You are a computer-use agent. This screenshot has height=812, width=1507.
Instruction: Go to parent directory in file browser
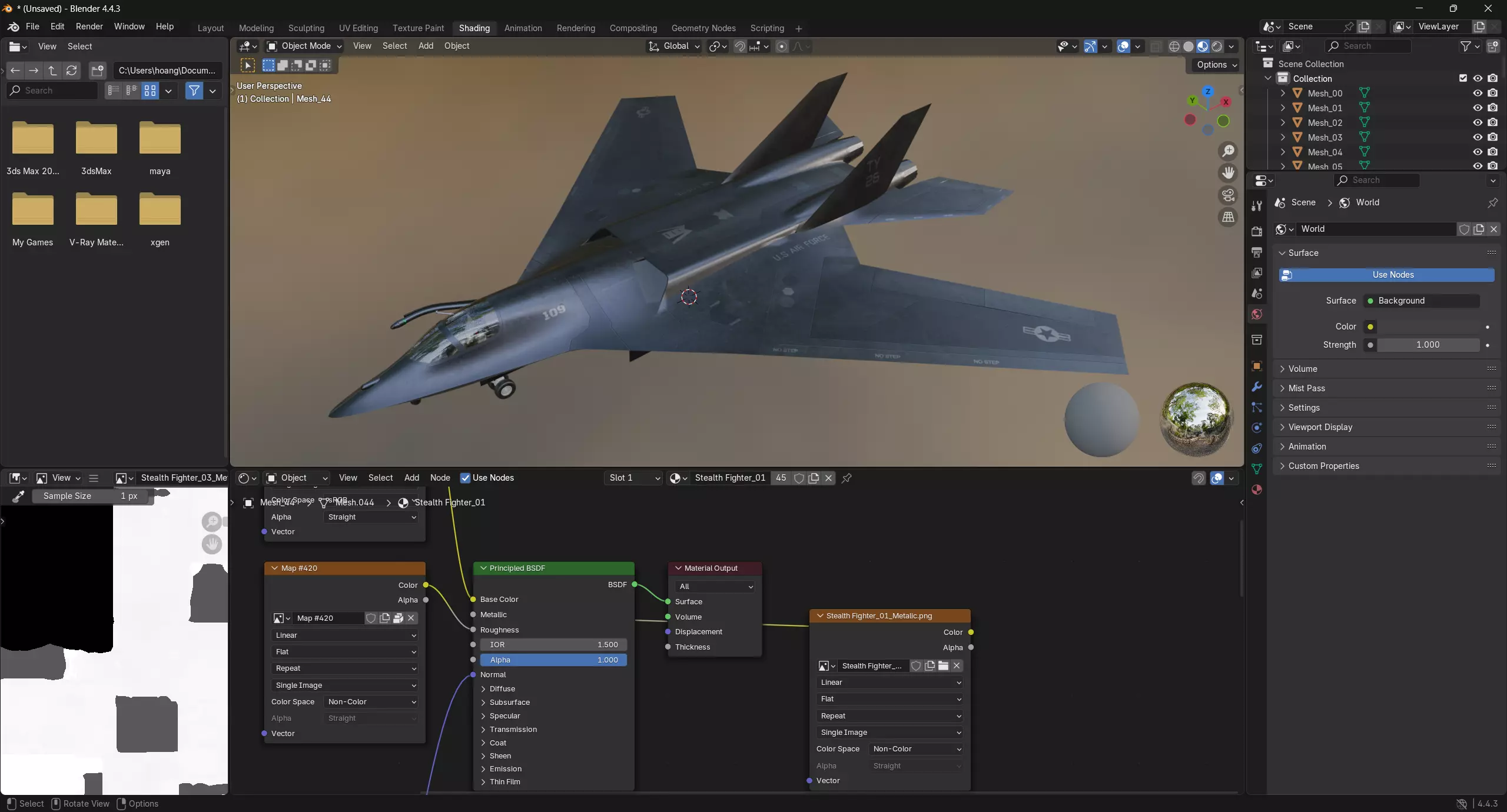[x=52, y=71]
